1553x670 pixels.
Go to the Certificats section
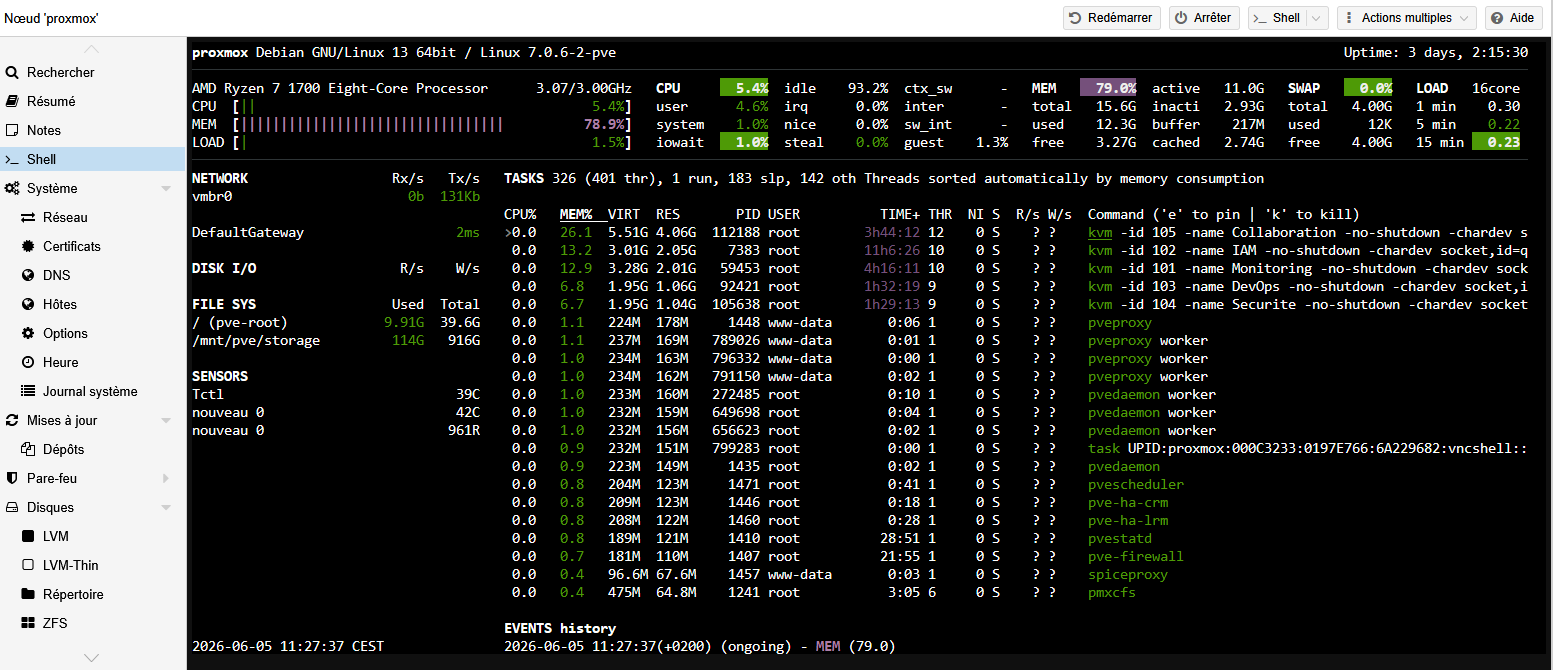[93, 246]
